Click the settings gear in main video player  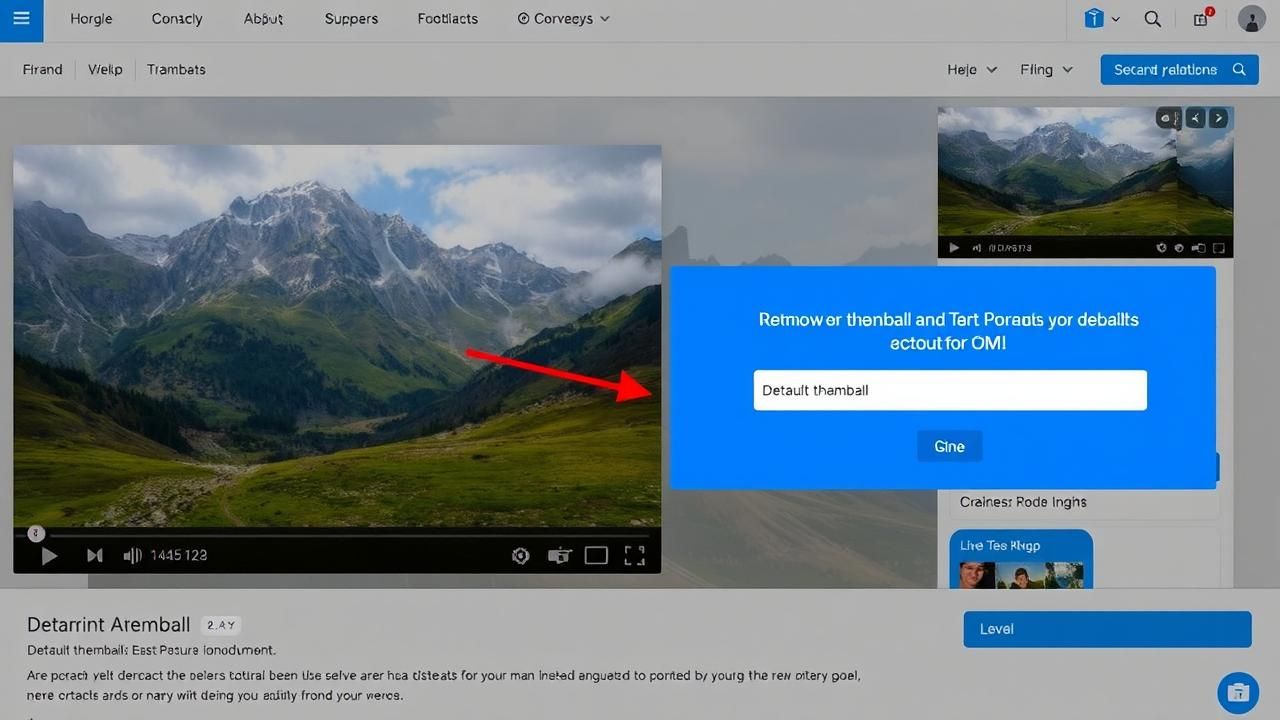coord(520,556)
